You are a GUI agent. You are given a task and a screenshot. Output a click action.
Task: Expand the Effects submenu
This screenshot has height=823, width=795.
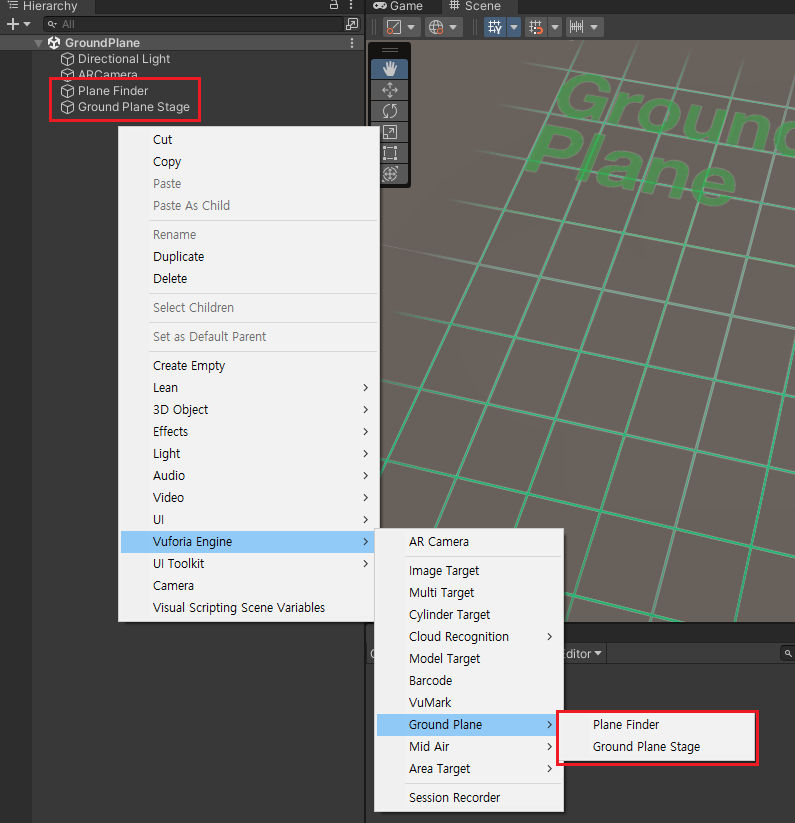[247, 432]
